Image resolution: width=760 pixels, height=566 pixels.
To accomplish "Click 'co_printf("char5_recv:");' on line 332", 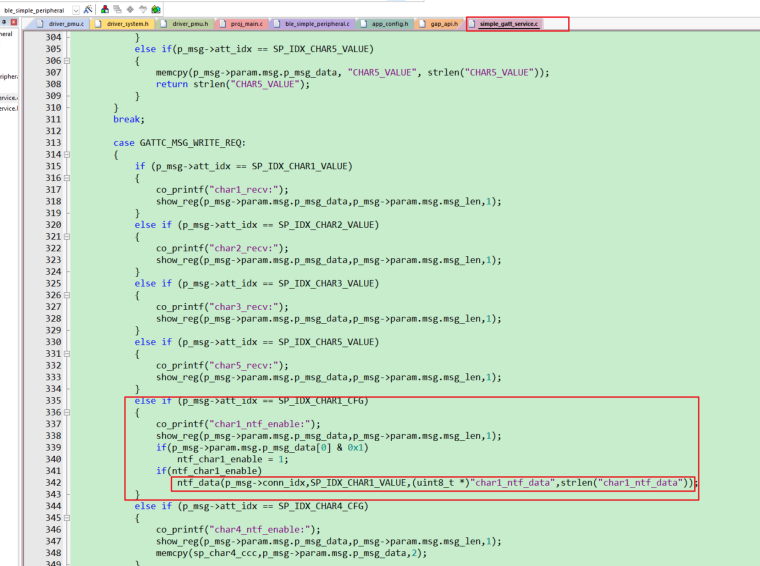I will click(x=222, y=366).
